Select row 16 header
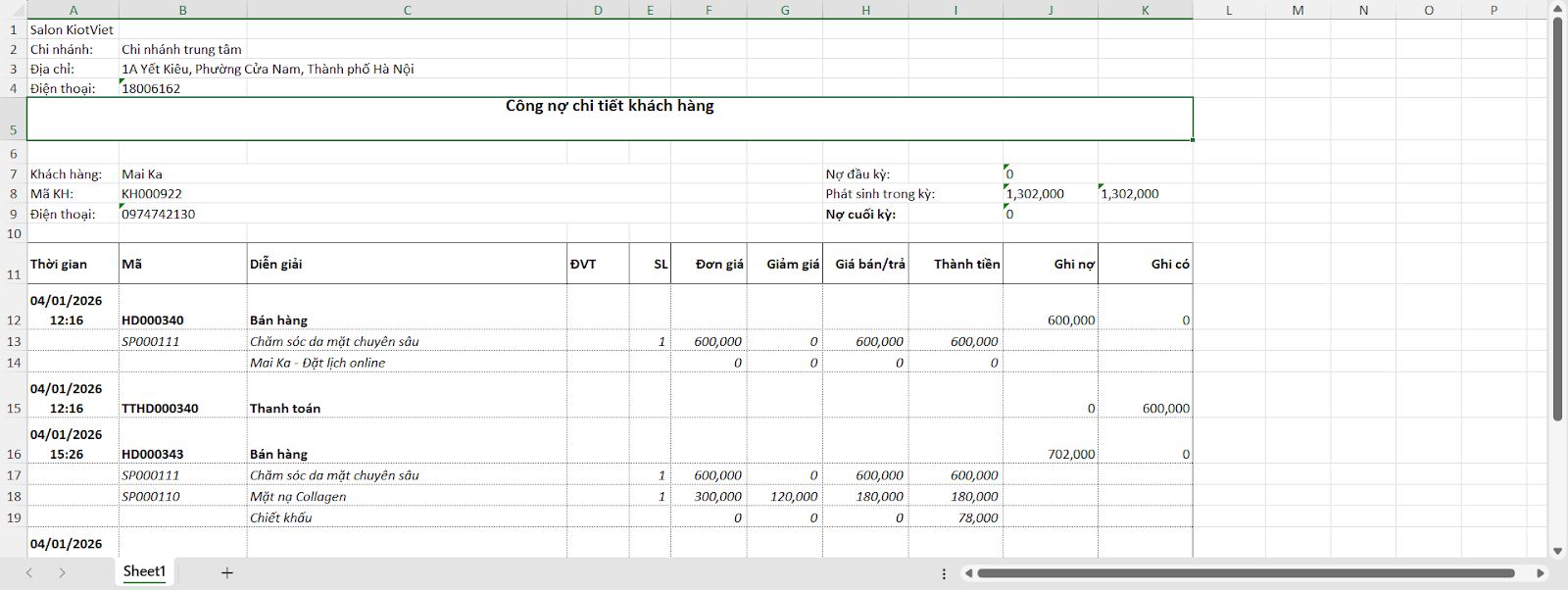 point(14,441)
